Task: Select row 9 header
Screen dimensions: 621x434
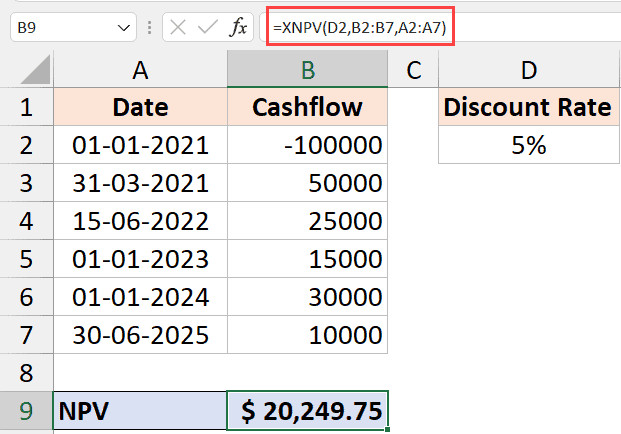Action: tap(26, 410)
